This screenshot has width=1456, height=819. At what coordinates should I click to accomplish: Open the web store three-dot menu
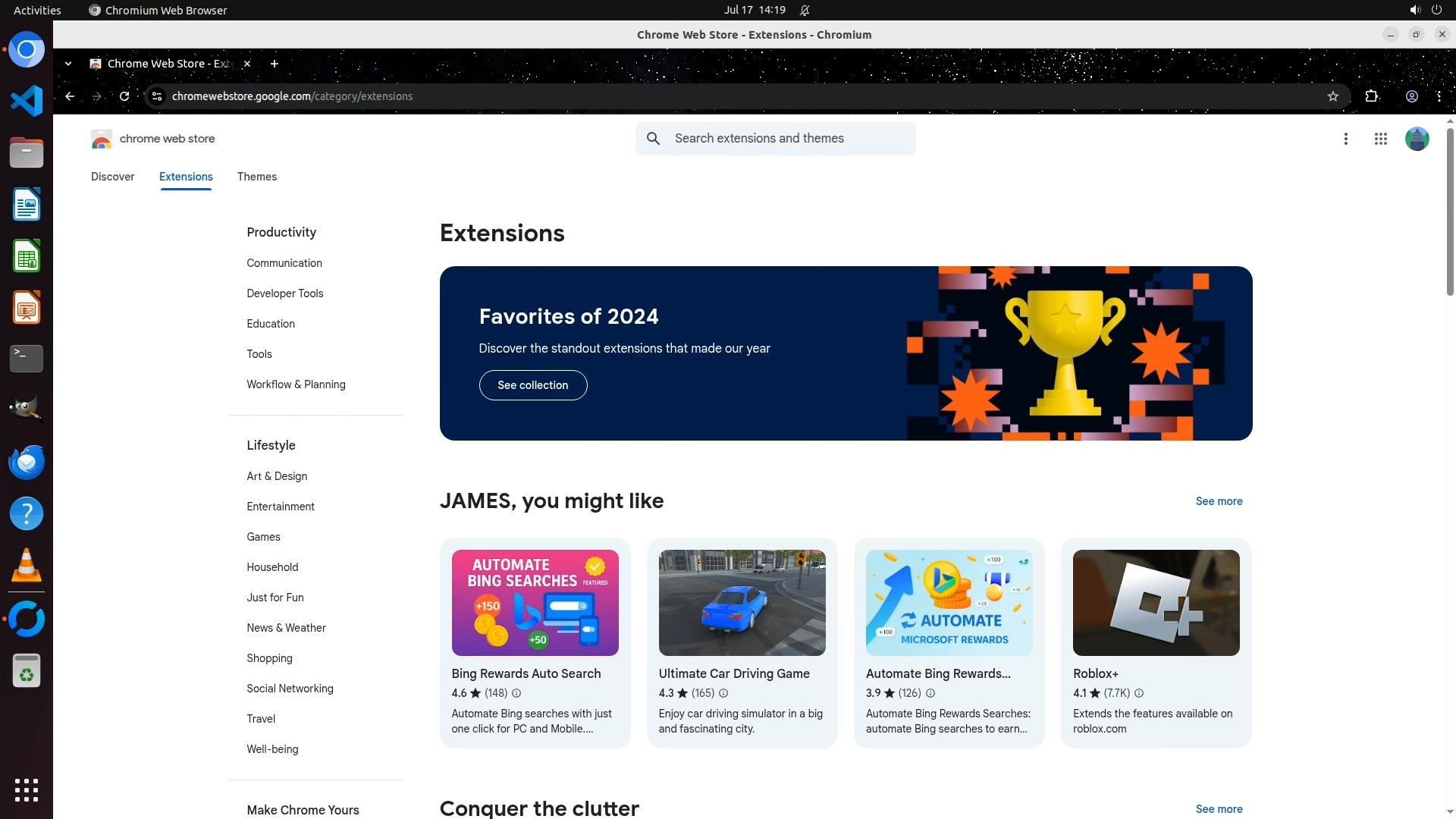pos(1345,139)
